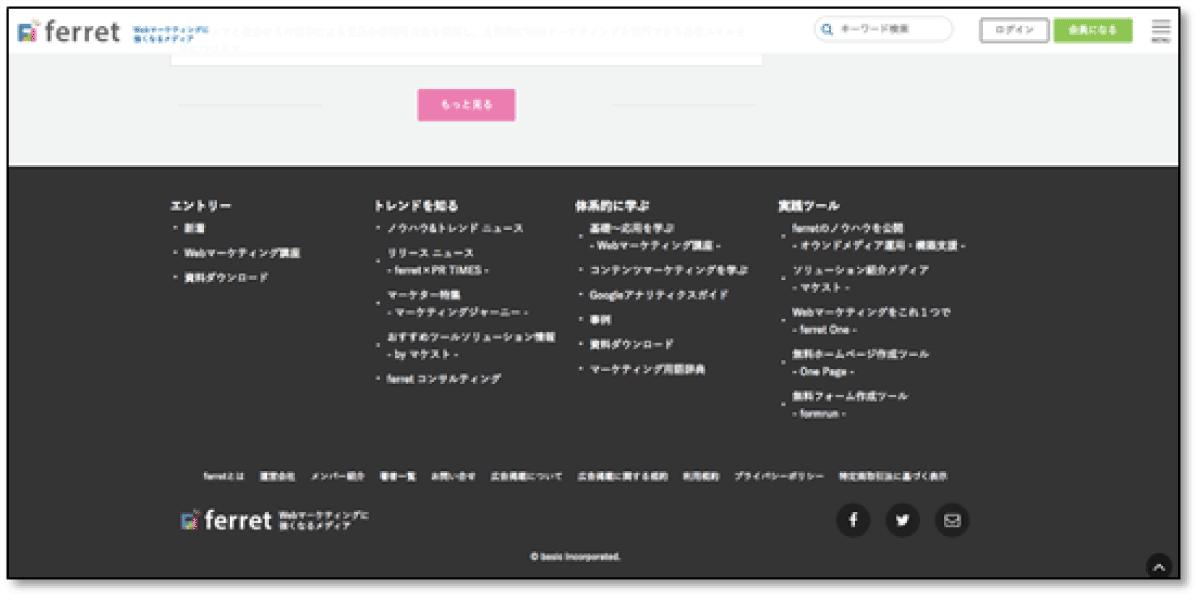This screenshot has height=600, width=1200.
Task: Click the mail envelope icon in footer
Action: tap(952, 520)
